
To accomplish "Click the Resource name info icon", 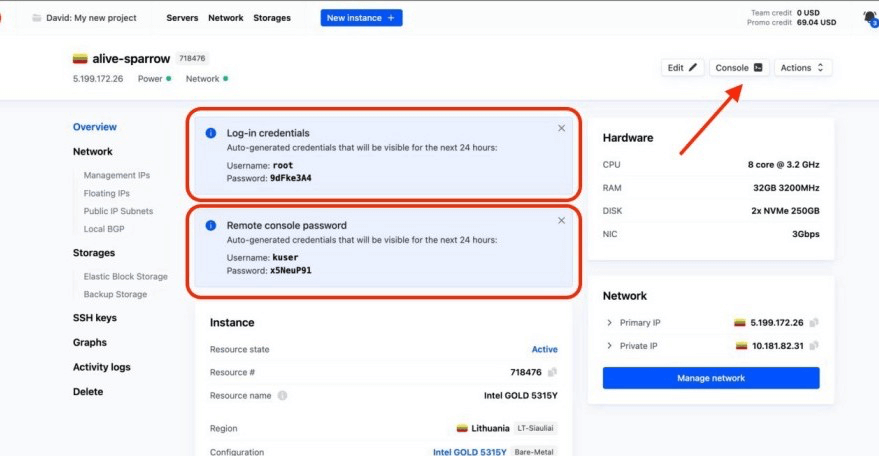I will (282, 395).
